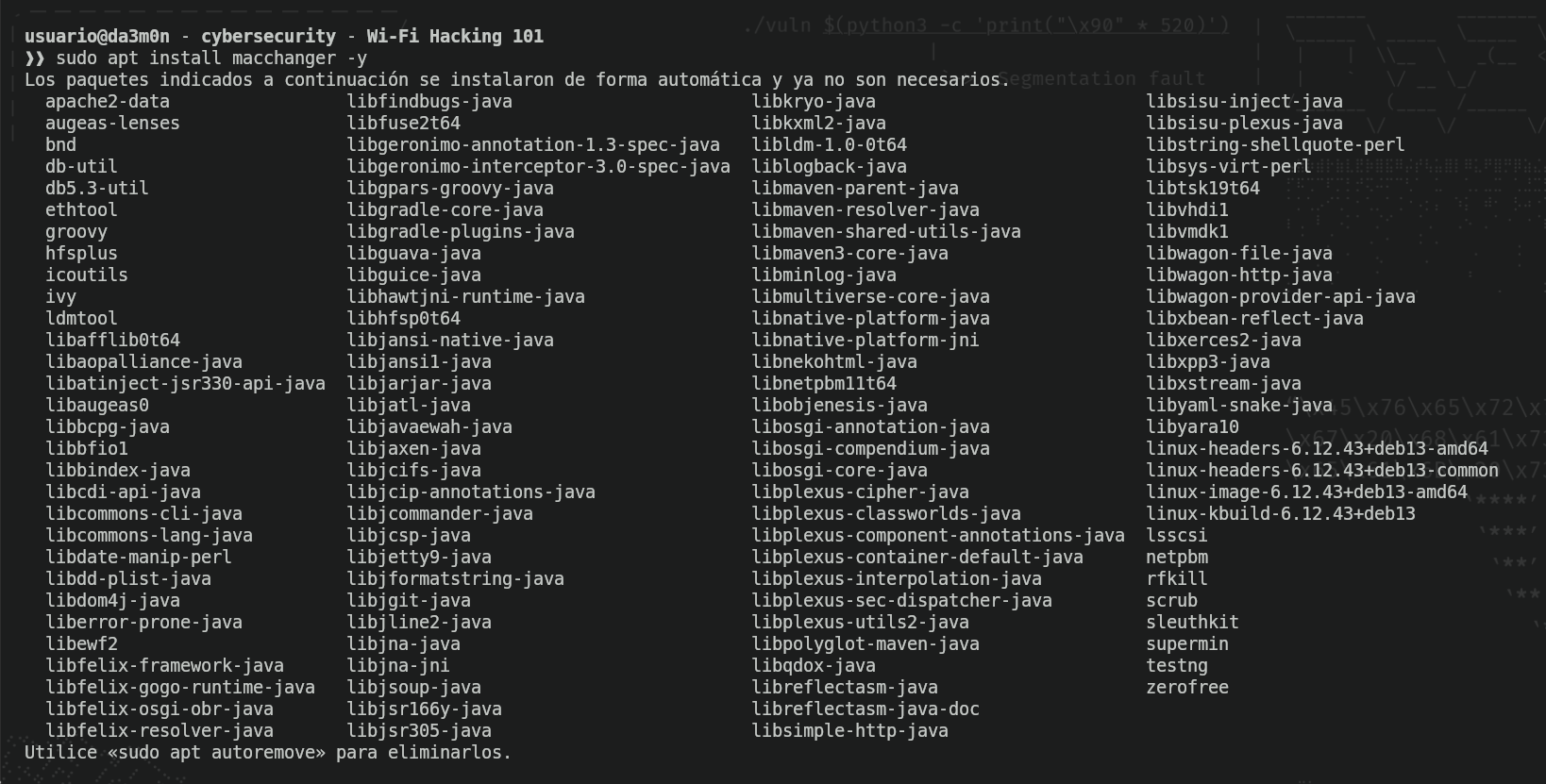This screenshot has width=1546, height=784.
Task: Click the "libsisu-inject-java" package name
Action: [1244, 102]
